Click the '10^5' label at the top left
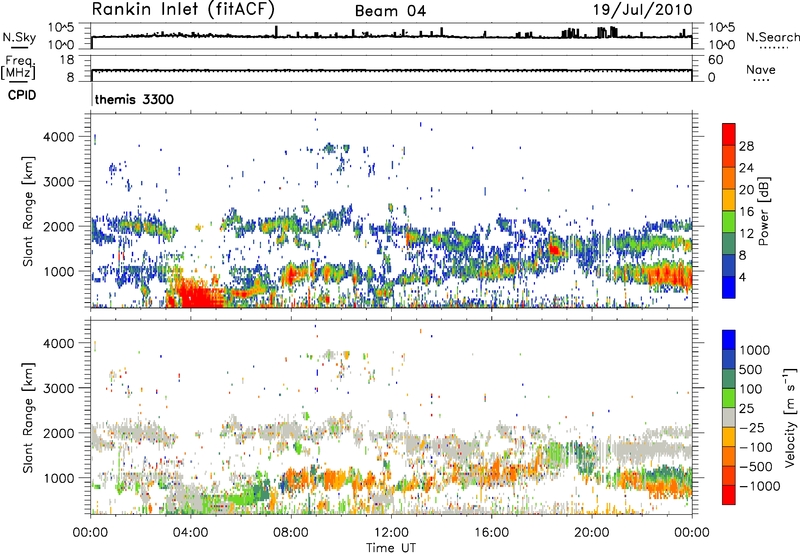The height and width of the screenshot is (554, 800). [61, 28]
